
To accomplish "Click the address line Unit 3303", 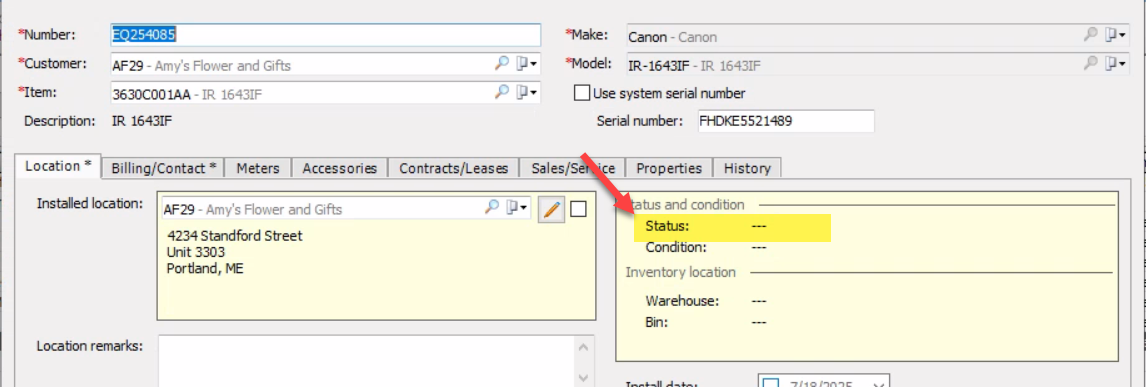I will (196, 252).
